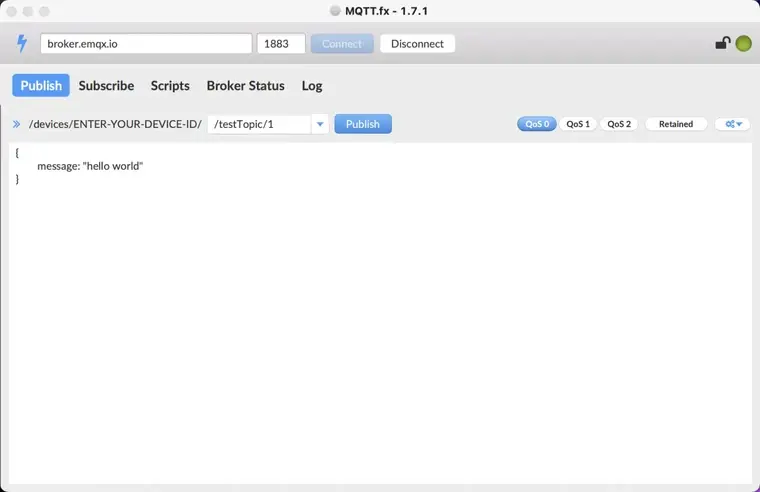
Task: Click the green connection status indicator
Action: click(744, 44)
